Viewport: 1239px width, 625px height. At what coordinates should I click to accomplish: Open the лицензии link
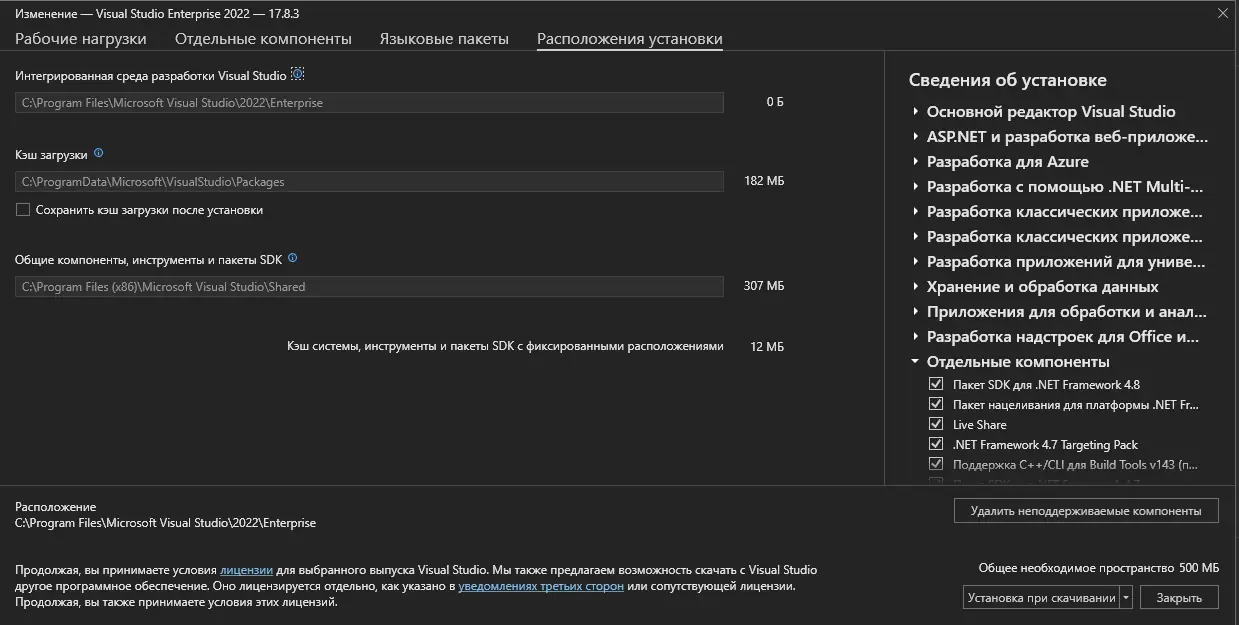(x=246, y=569)
